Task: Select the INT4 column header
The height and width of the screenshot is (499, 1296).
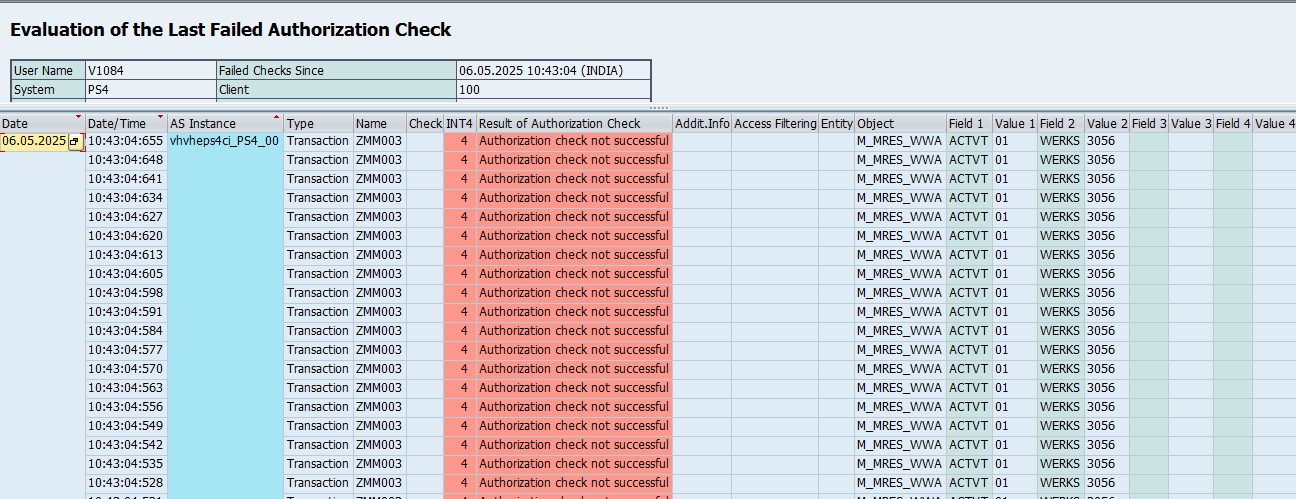Action: tap(459, 124)
